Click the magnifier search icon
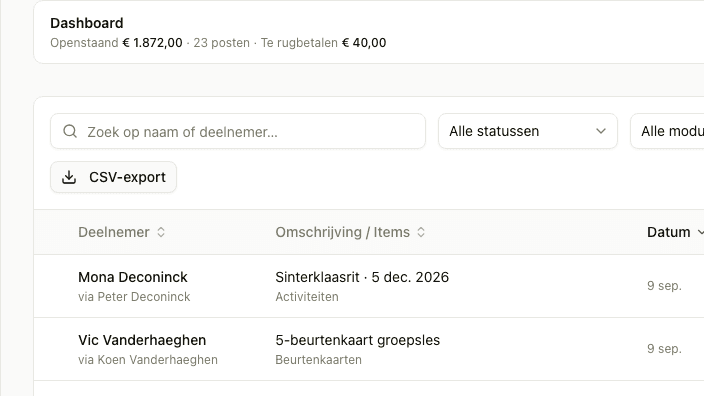704x396 pixels. (70, 132)
